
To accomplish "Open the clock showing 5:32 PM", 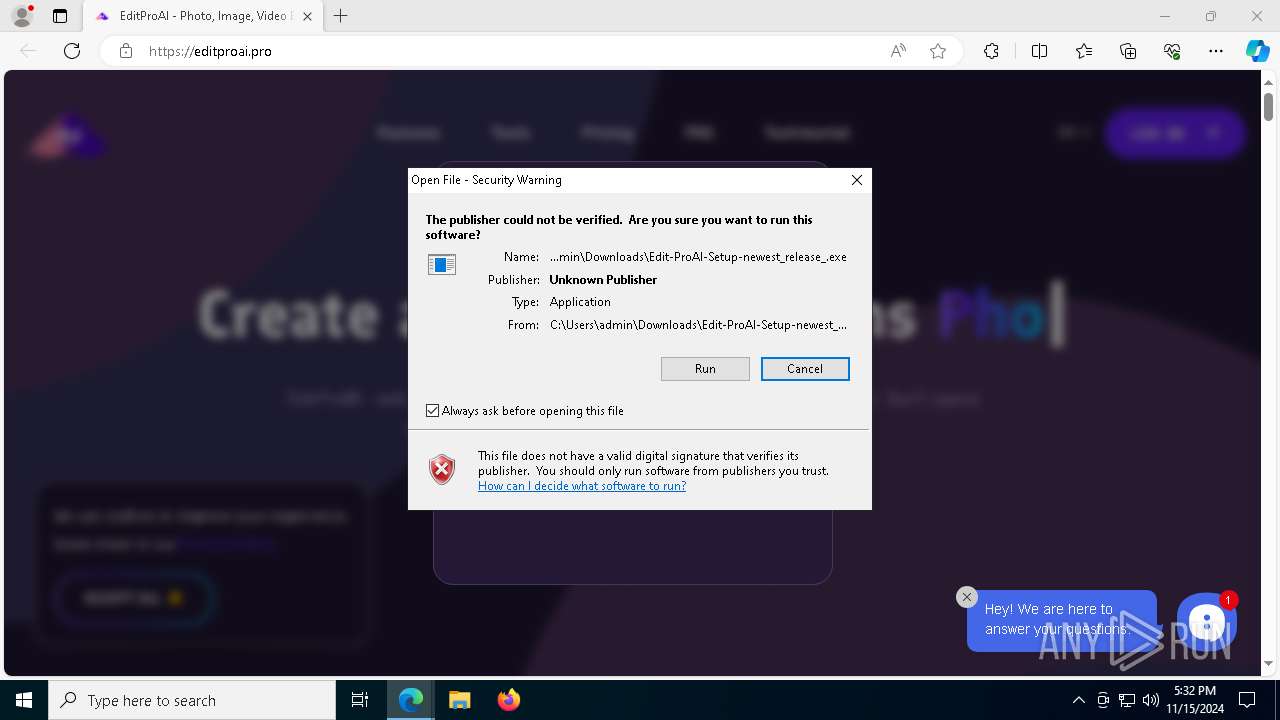I will point(1195,700).
